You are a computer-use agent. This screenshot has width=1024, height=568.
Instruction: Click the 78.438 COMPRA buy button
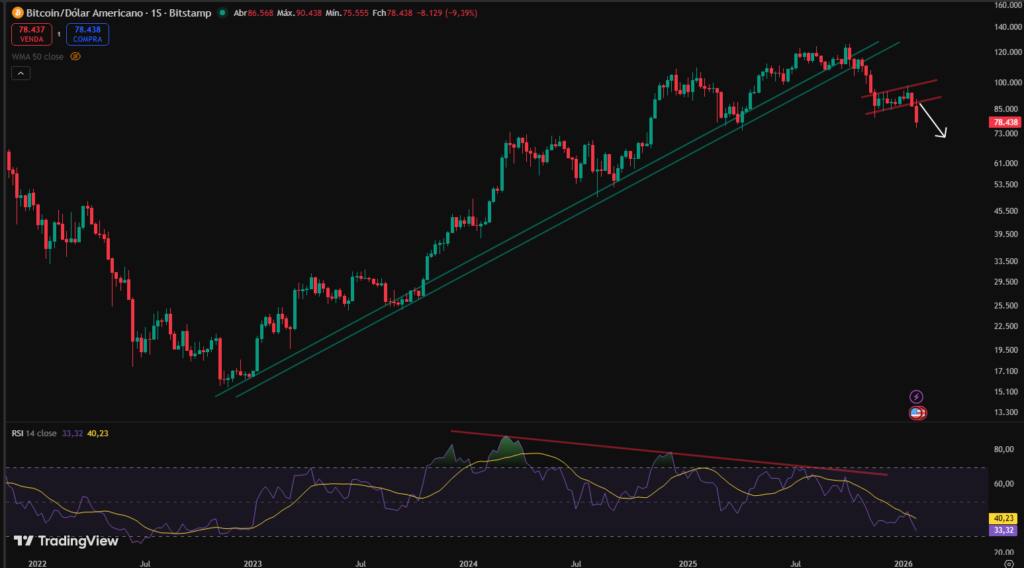tap(88, 34)
